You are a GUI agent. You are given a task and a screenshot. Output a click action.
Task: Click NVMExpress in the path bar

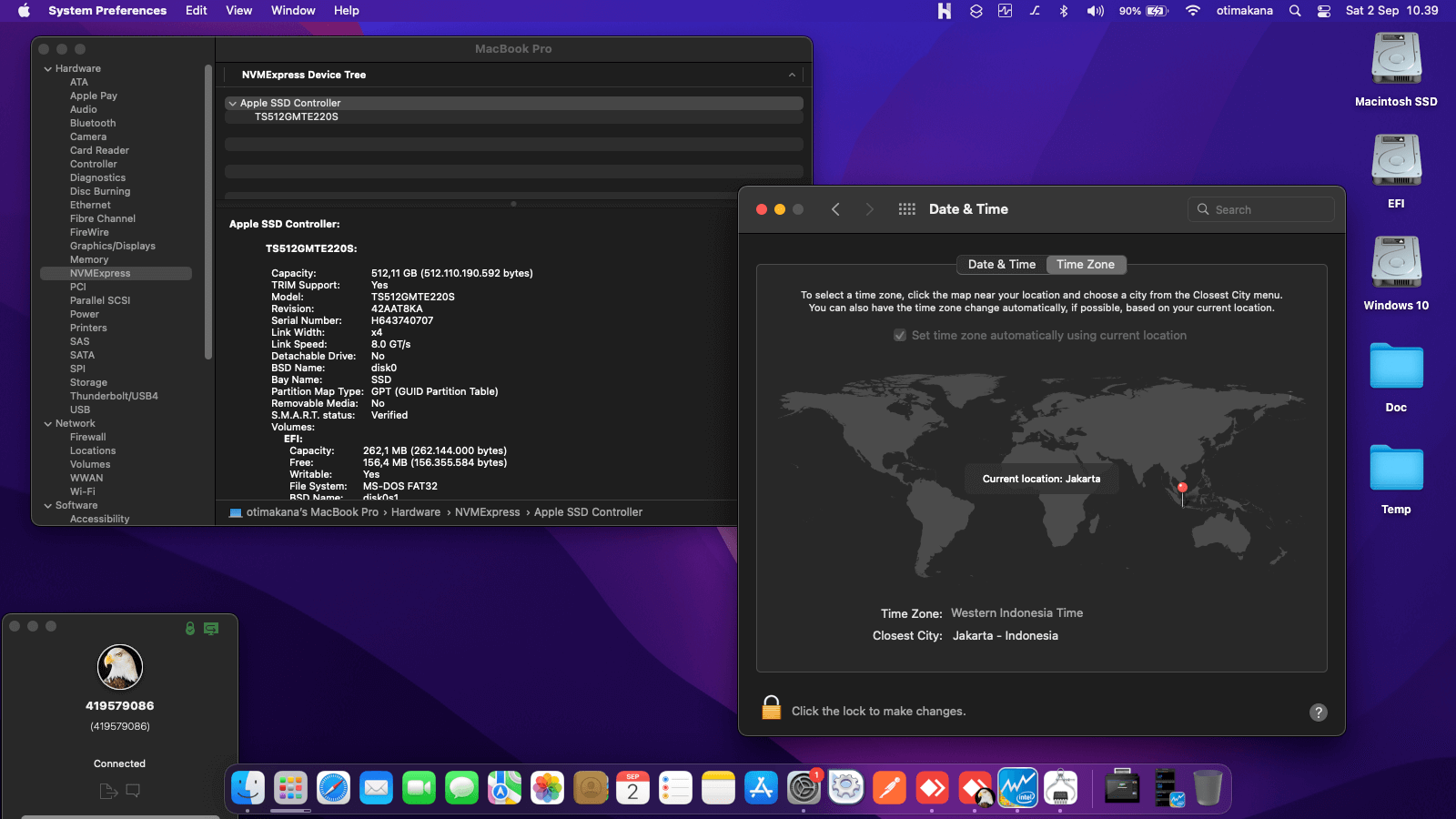[x=488, y=512]
